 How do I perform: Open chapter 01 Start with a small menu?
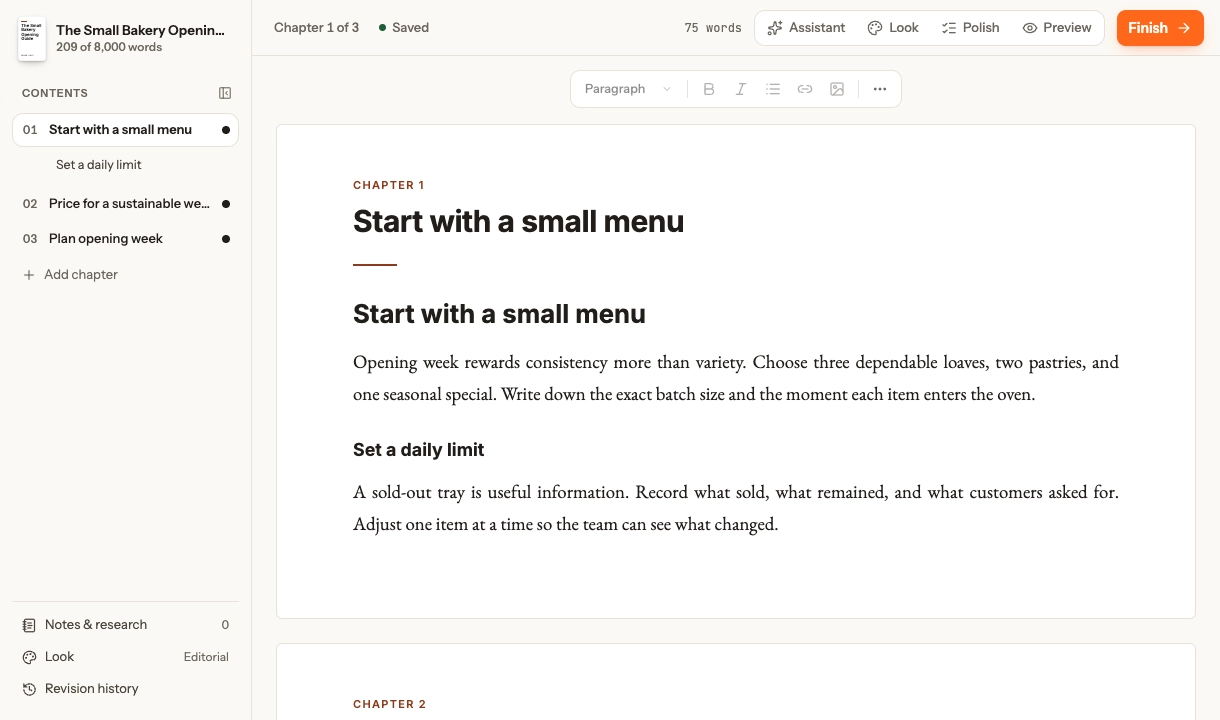pos(125,130)
